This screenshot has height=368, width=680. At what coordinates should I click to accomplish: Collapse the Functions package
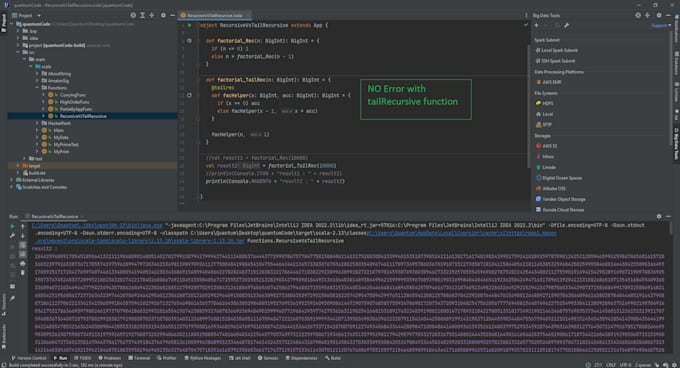pyautogui.click(x=37, y=88)
